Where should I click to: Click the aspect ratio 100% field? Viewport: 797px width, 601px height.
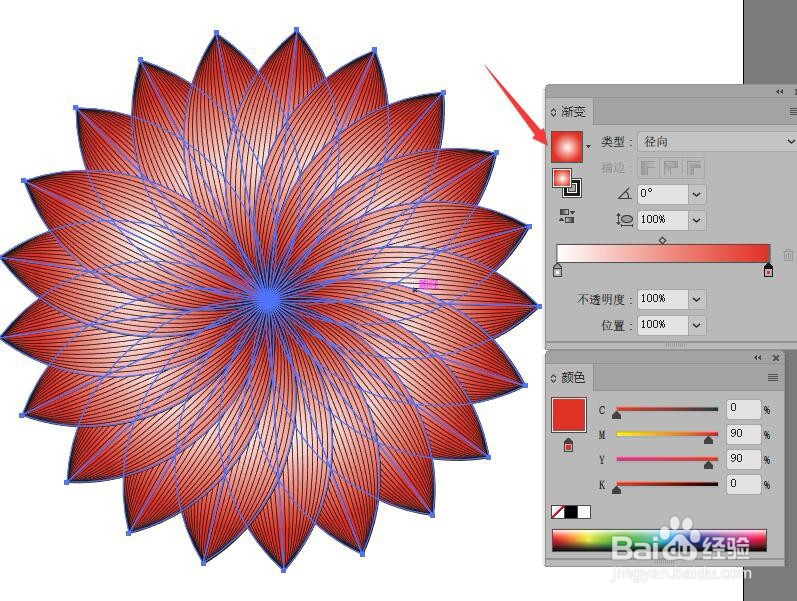pos(663,220)
